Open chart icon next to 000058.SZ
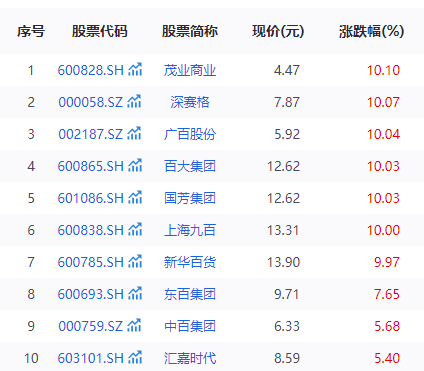This screenshot has height=371, width=424. tap(134, 102)
